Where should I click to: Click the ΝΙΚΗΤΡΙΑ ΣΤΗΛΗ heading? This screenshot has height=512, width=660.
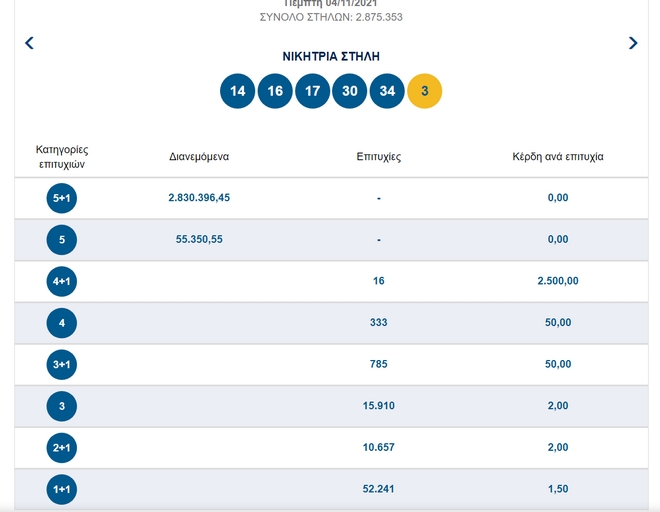[331, 57]
